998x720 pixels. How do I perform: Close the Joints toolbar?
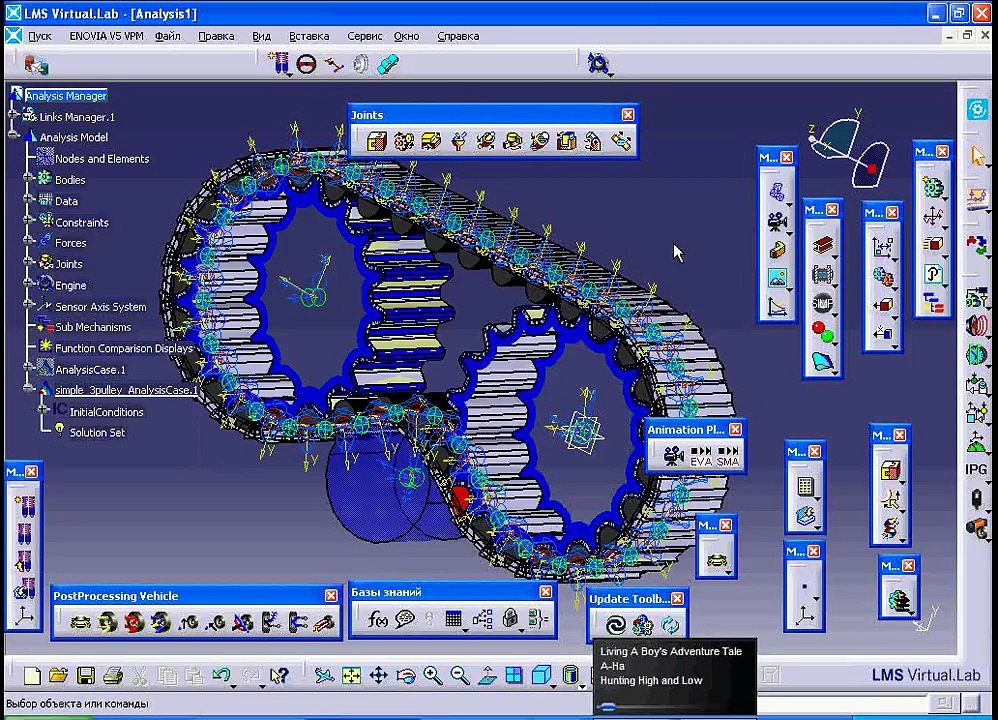point(628,115)
